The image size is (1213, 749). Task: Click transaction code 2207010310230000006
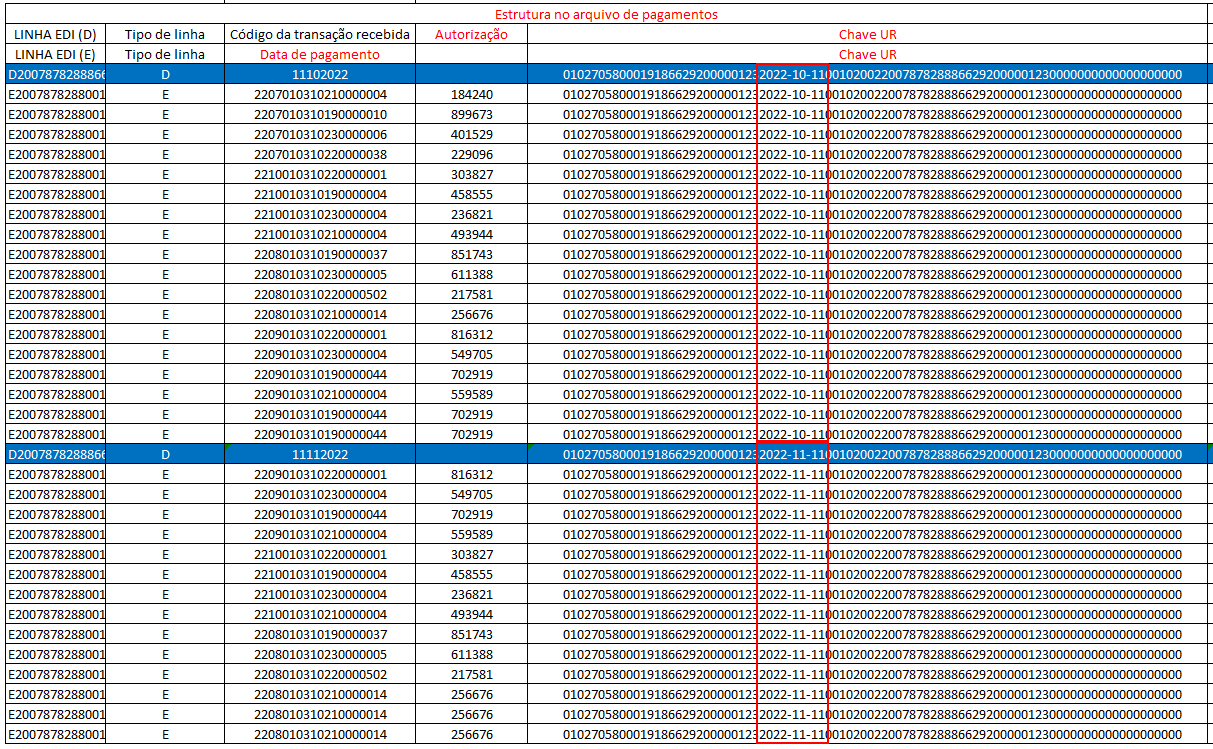pos(320,134)
